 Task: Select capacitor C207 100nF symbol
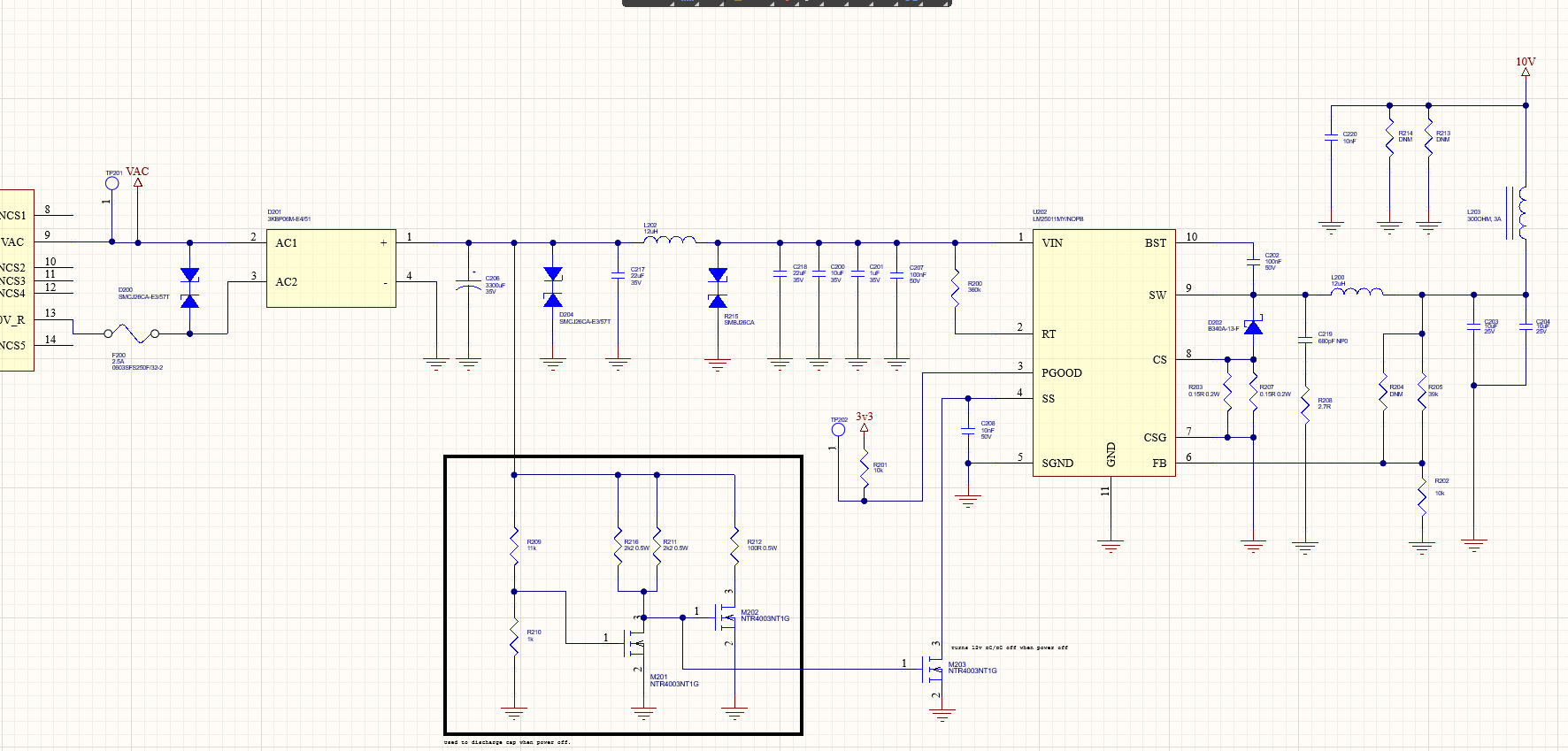point(896,274)
